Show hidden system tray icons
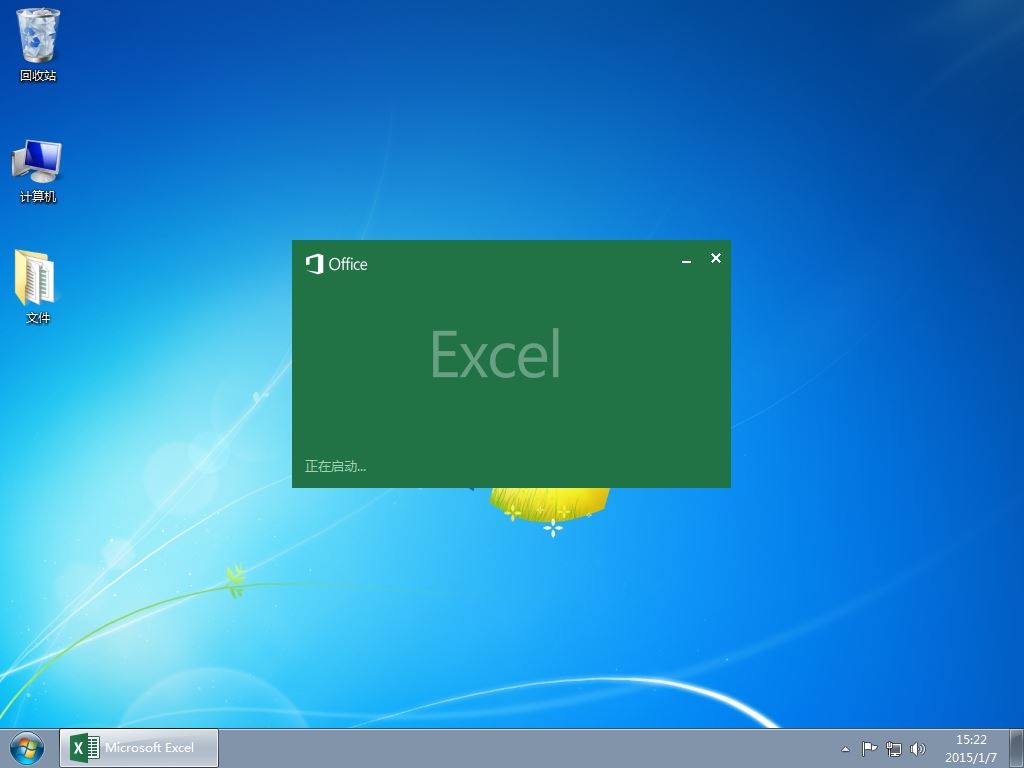The width and height of the screenshot is (1024, 768). click(845, 749)
